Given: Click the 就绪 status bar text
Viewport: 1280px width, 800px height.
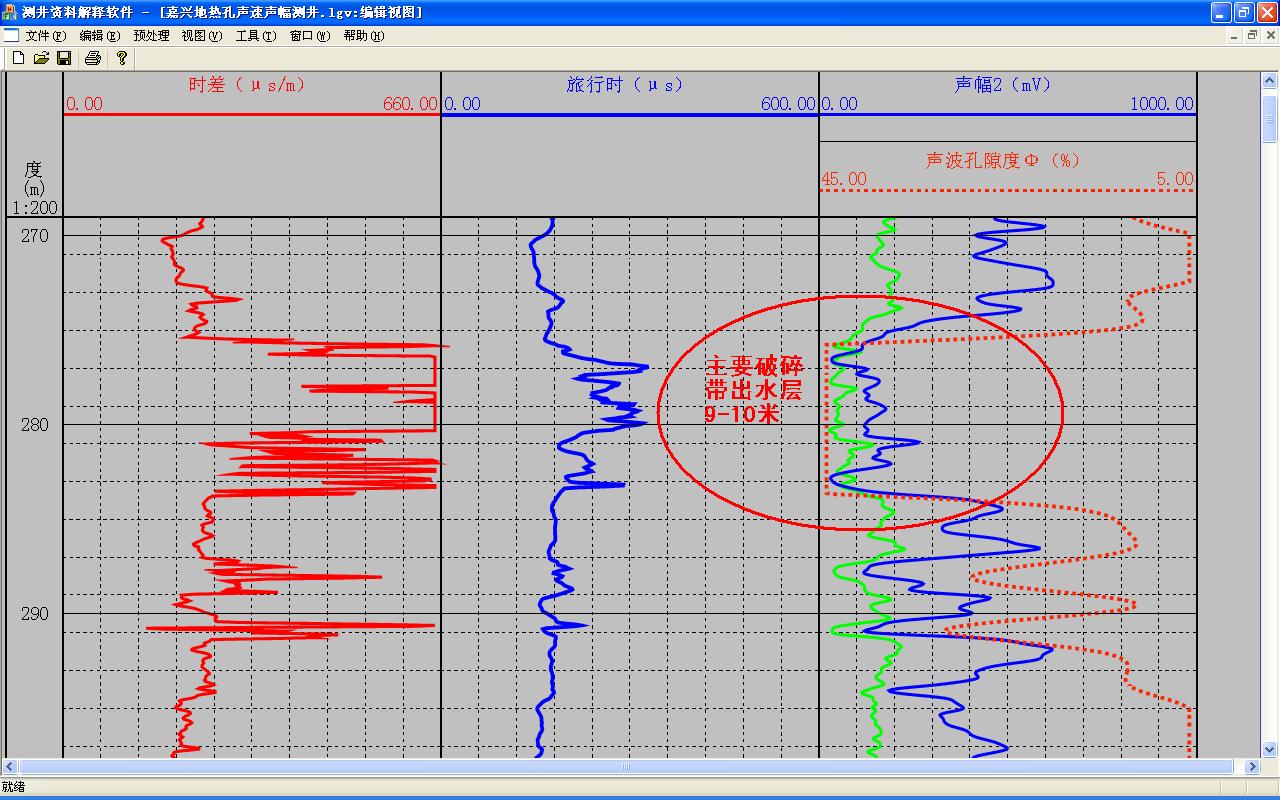Looking at the screenshot, I should [x=13, y=787].
